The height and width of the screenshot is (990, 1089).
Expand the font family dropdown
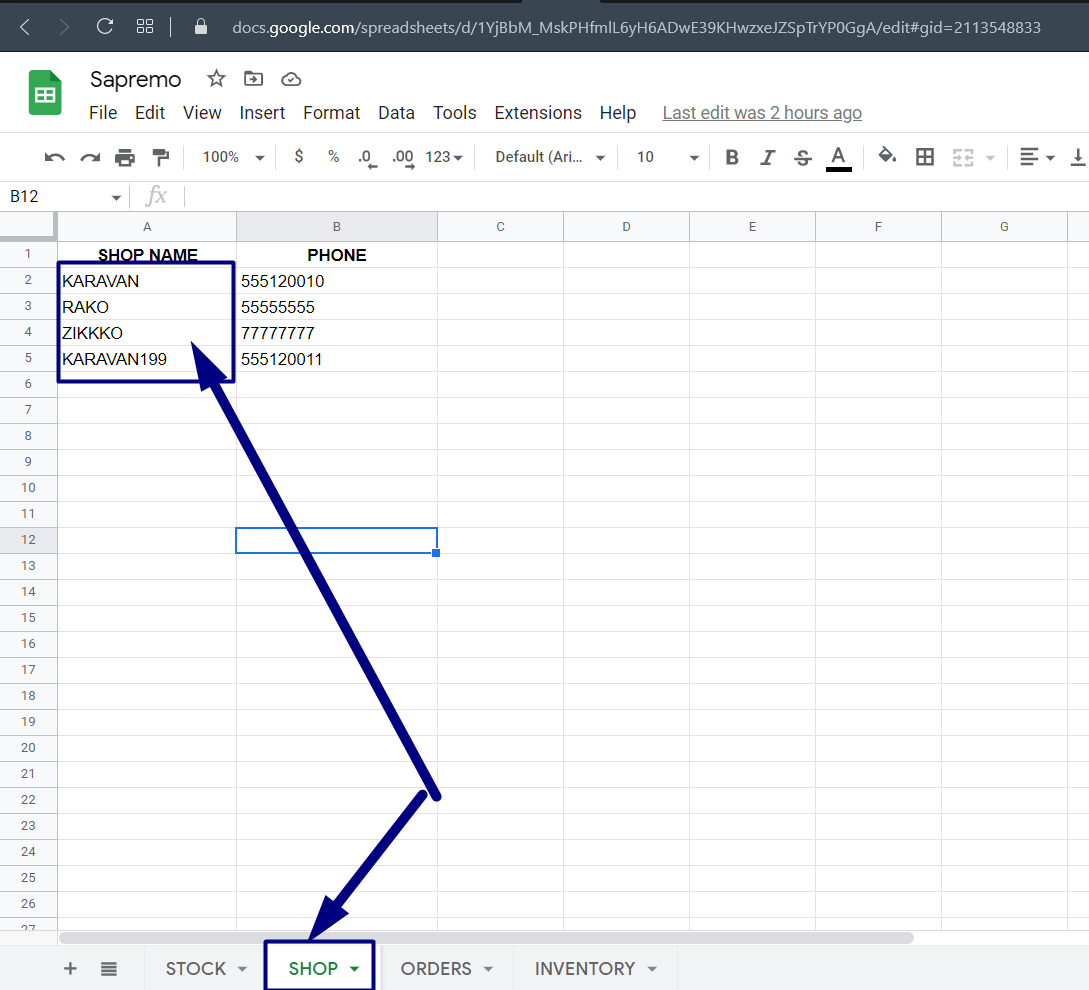pyautogui.click(x=550, y=157)
